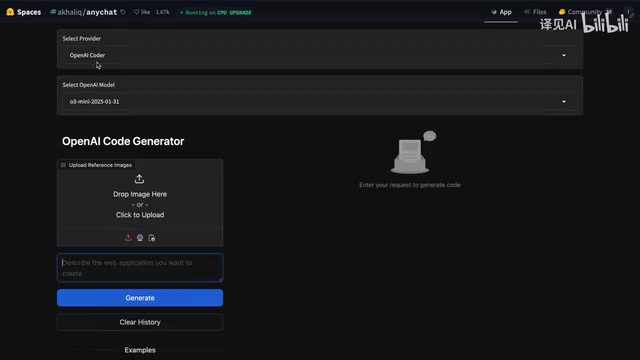Open the akhaliq user link

click(69, 12)
